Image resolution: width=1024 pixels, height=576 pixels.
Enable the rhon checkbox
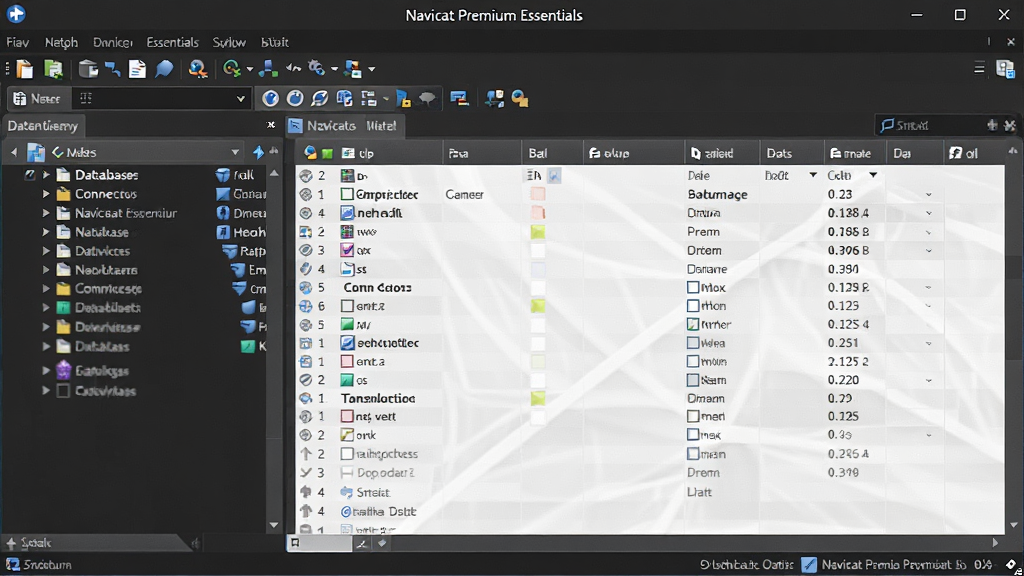click(693, 305)
